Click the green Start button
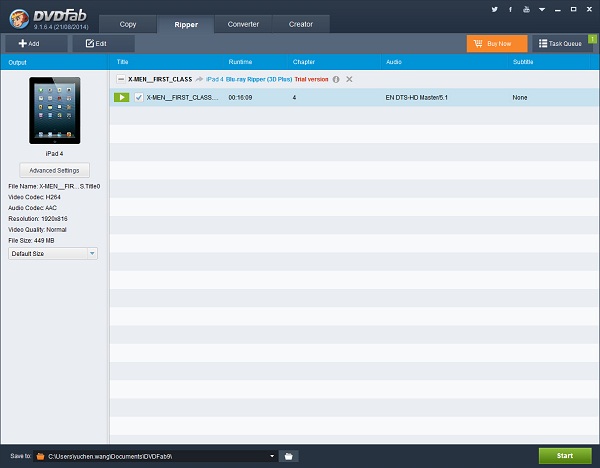The image size is (600, 468). click(x=565, y=456)
